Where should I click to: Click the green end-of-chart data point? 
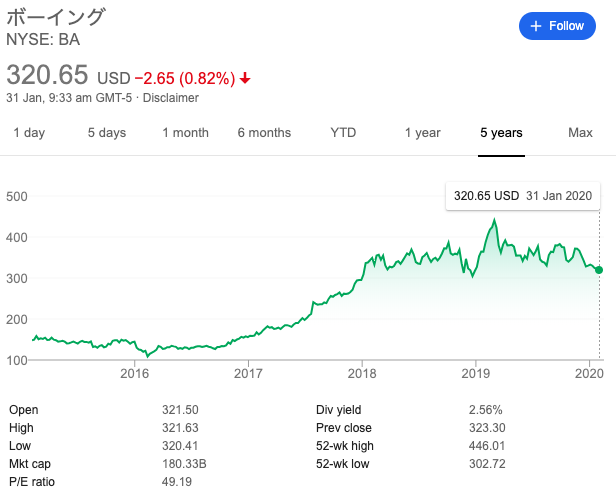coord(599,270)
